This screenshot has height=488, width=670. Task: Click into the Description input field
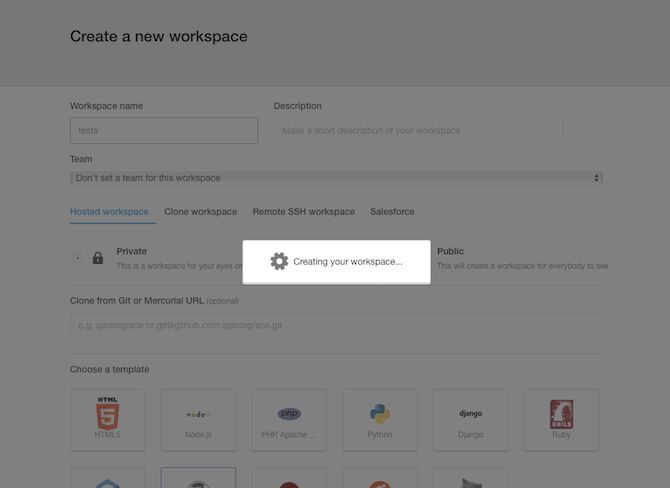point(418,131)
